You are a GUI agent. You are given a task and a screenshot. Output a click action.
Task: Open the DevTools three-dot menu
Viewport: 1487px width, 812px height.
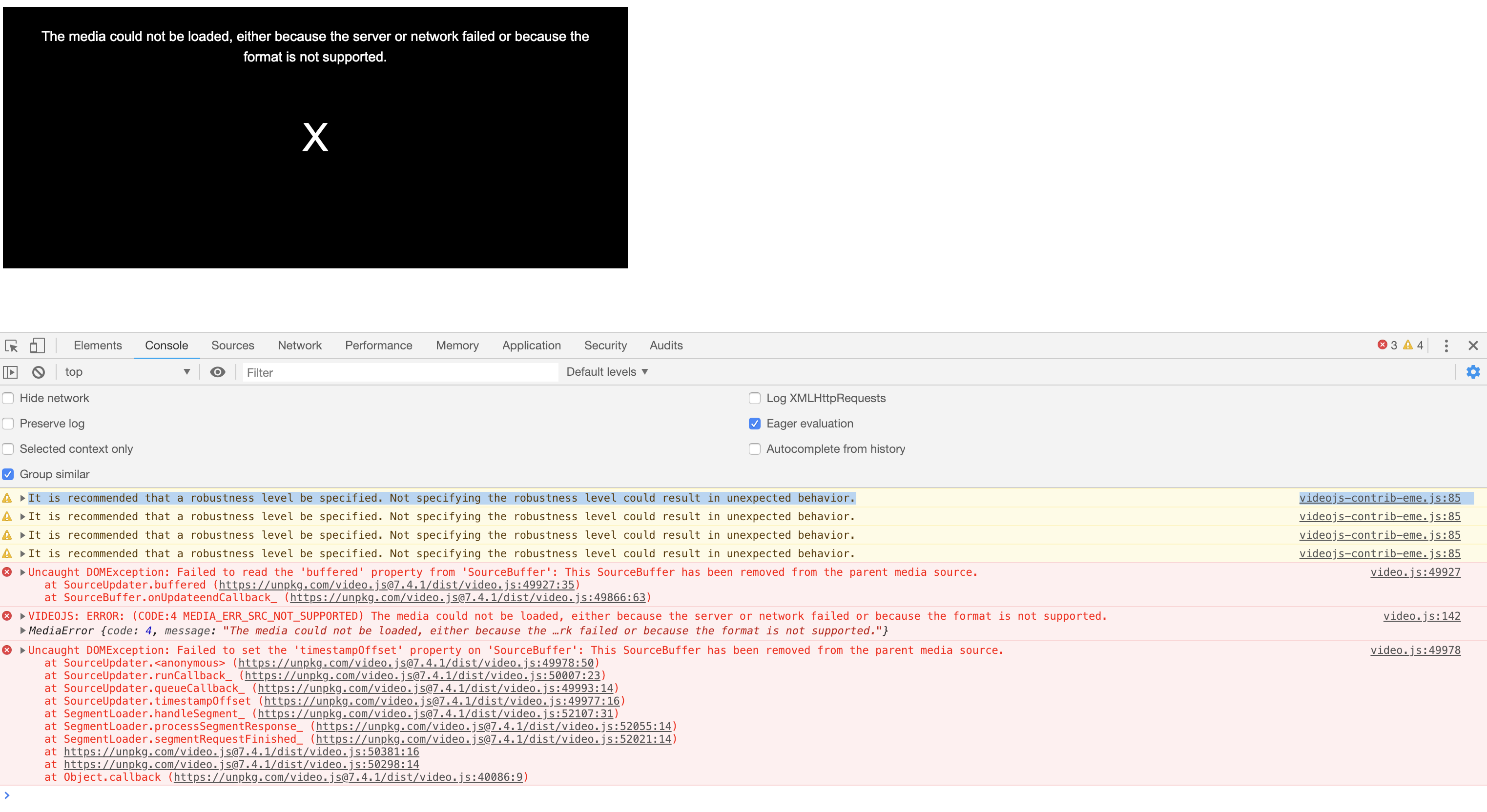click(x=1446, y=345)
